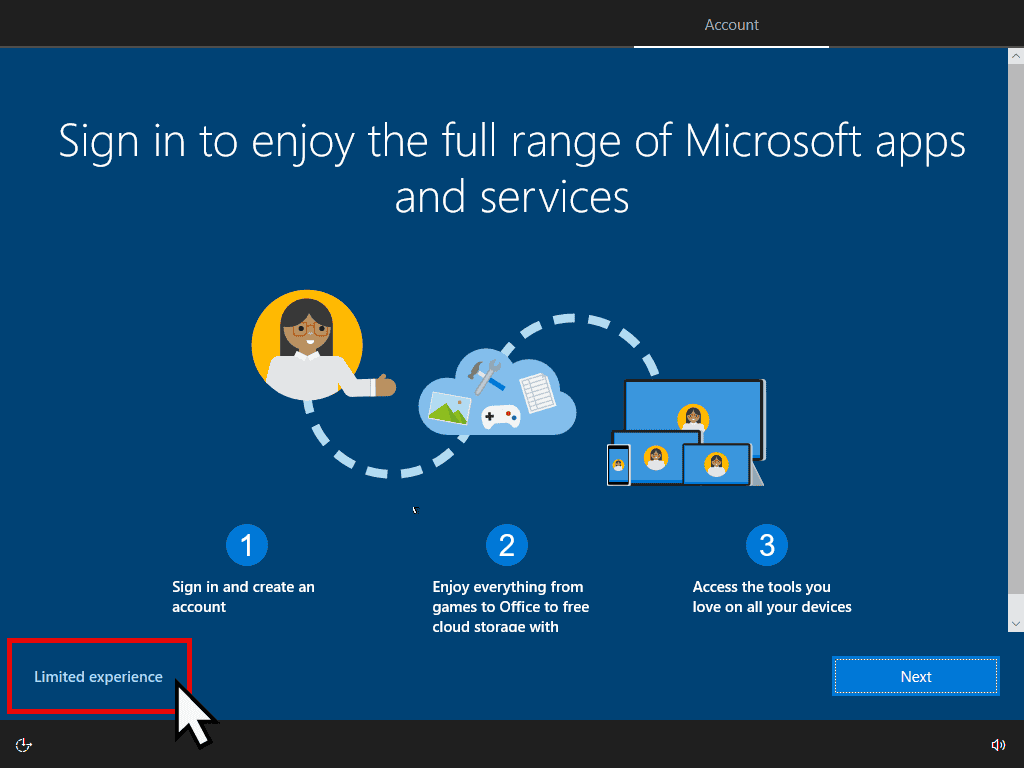
Task: Click the hammer and wrench icon
Action: (489, 376)
